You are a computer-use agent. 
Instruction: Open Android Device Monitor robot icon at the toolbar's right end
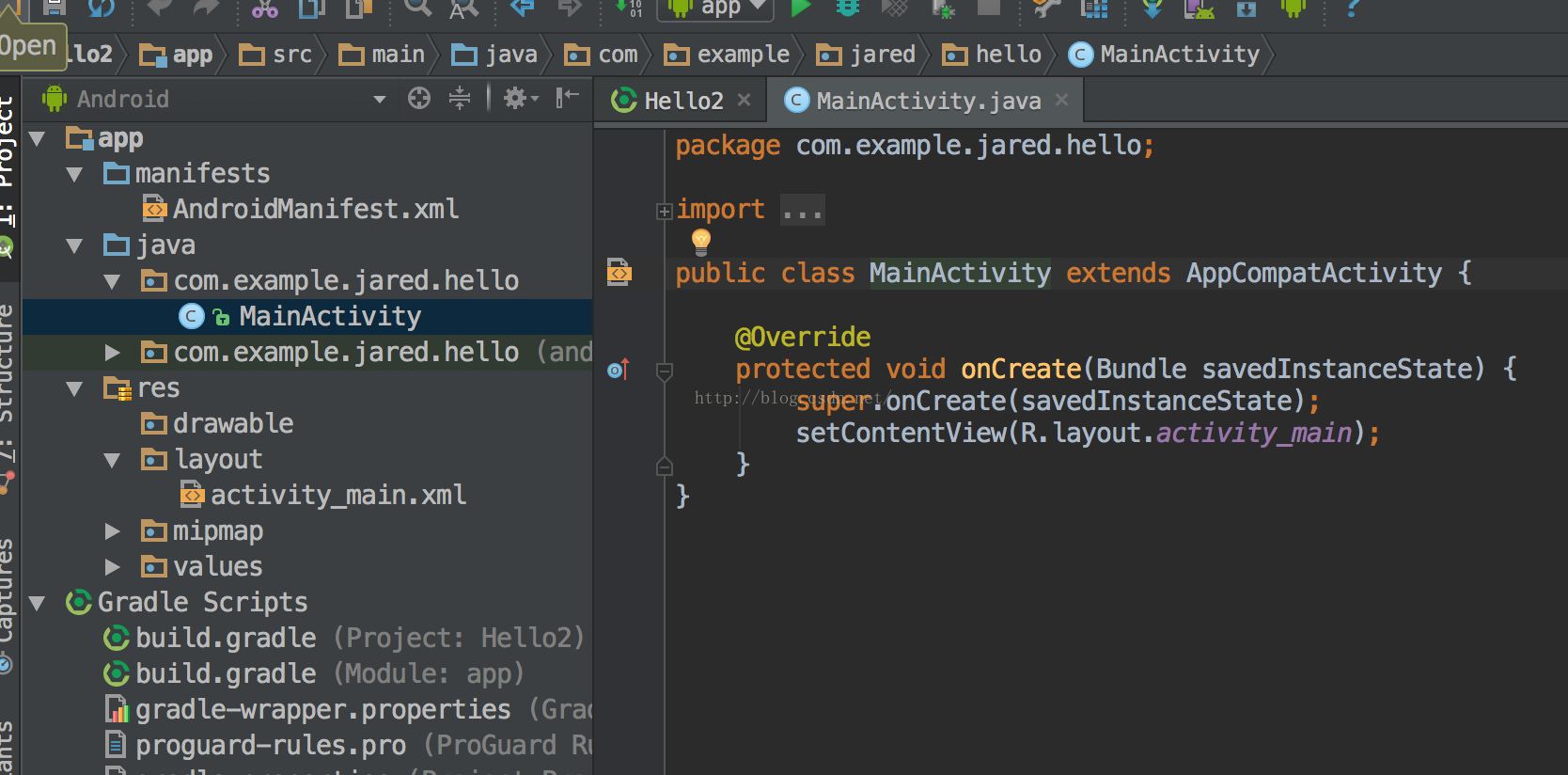[x=1294, y=8]
